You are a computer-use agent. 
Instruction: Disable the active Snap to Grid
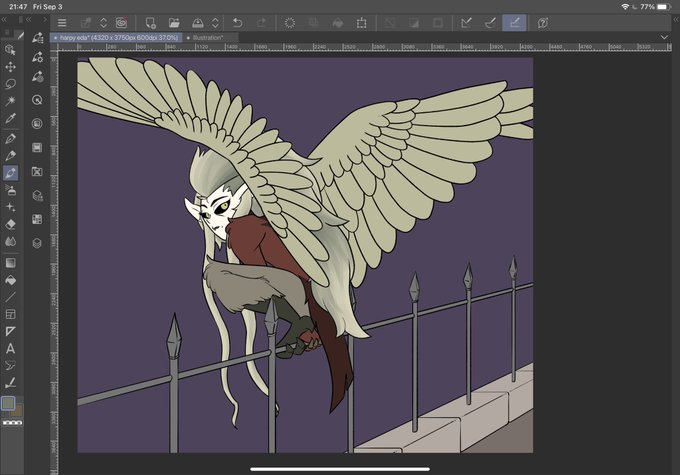click(514, 23)
